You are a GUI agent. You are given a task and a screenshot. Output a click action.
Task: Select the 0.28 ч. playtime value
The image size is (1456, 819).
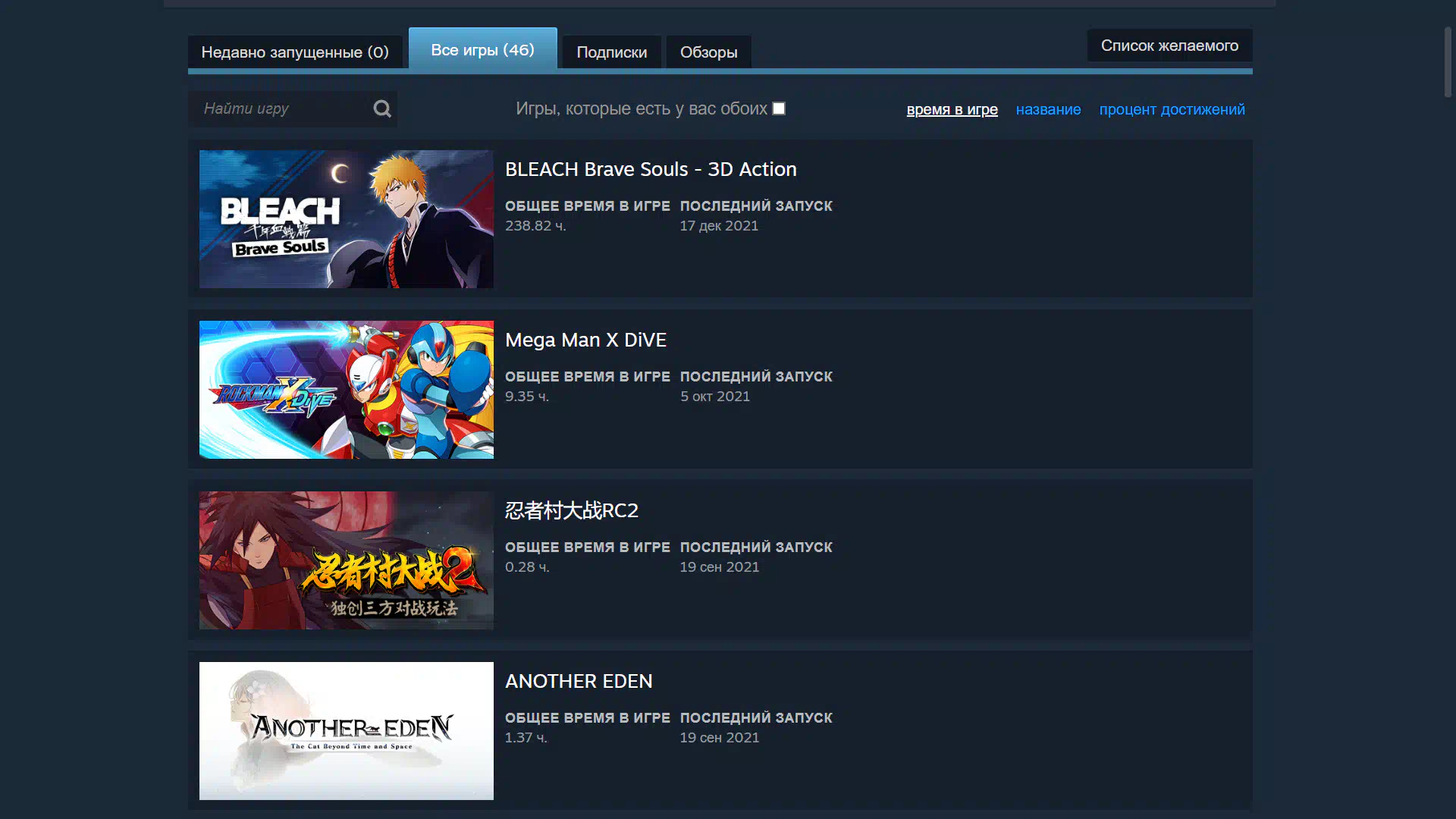coord(527,567)
